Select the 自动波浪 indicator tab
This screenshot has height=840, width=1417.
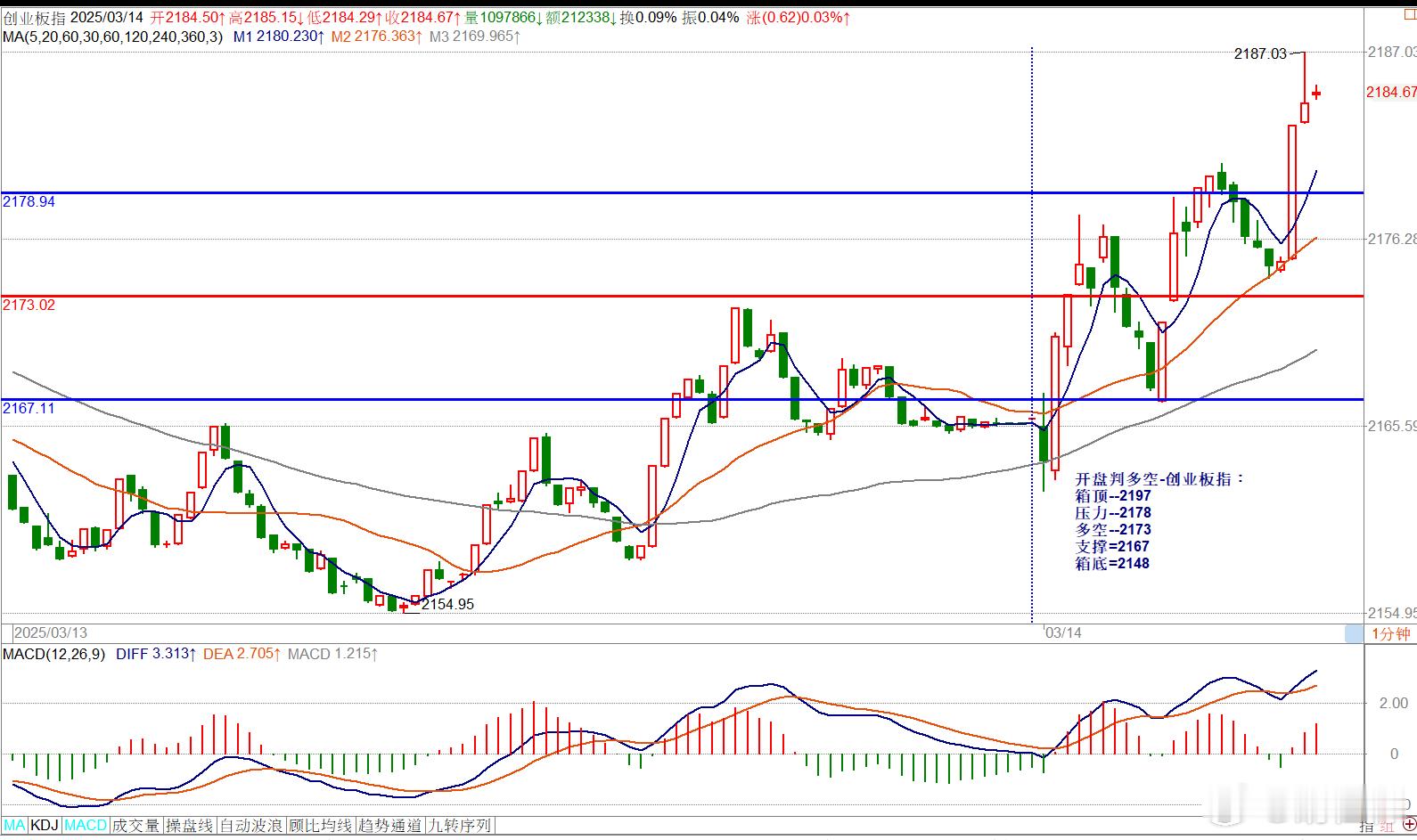(x=251, y=826)
